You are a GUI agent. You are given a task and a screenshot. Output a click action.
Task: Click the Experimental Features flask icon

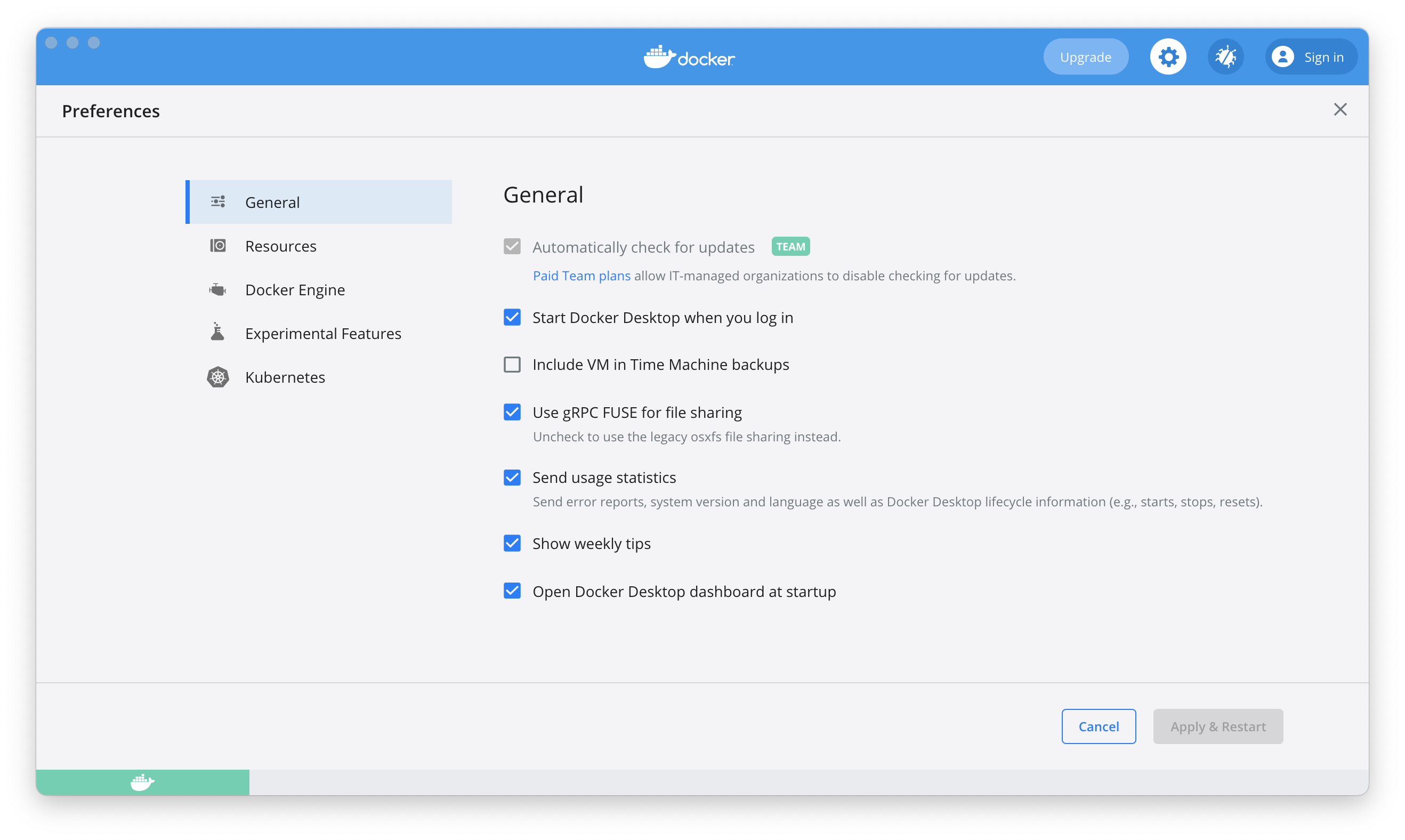217,333
